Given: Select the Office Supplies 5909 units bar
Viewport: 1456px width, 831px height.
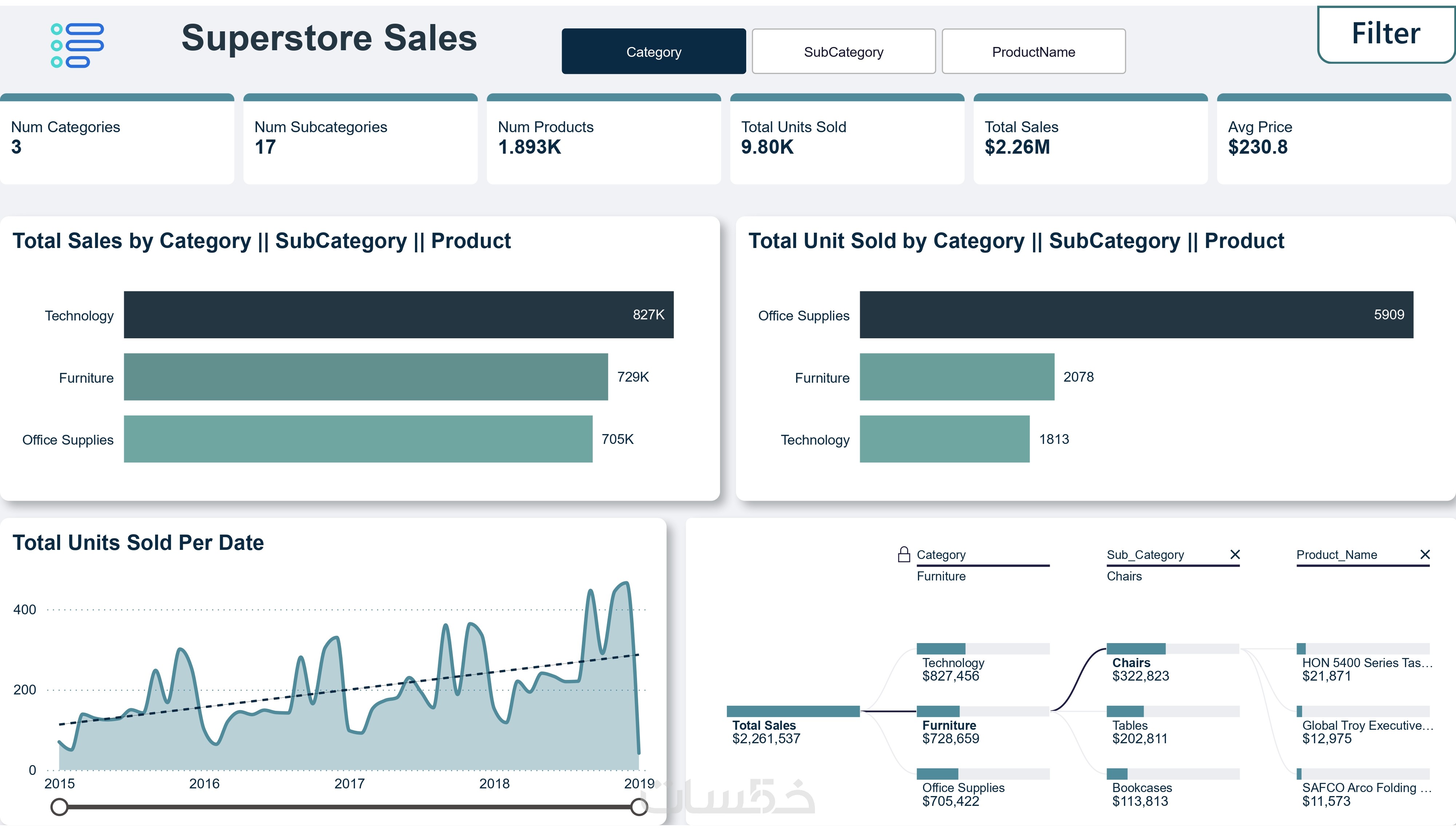Looking at the screenshot, I should 1135,315.
